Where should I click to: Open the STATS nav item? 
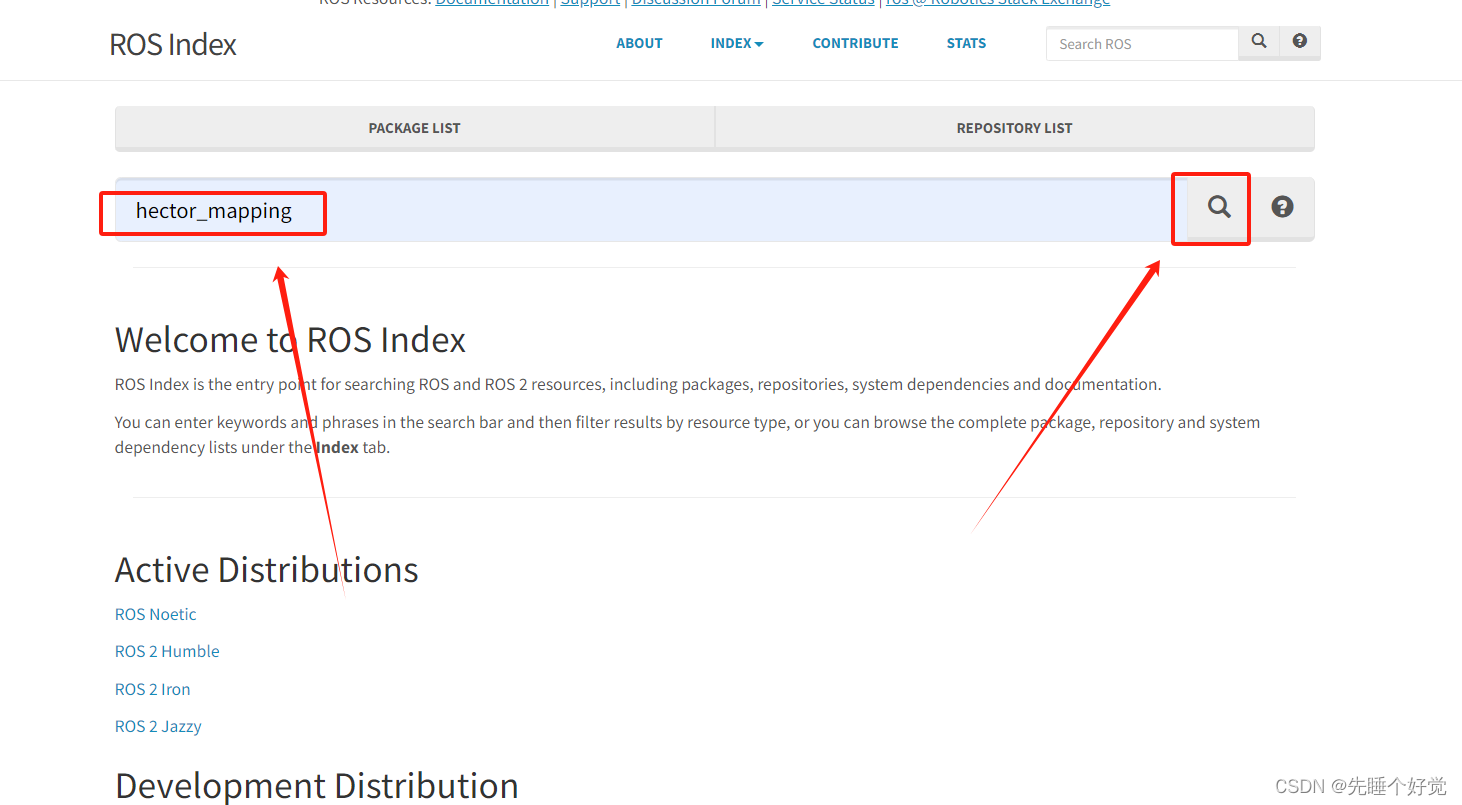click(966, 43)
